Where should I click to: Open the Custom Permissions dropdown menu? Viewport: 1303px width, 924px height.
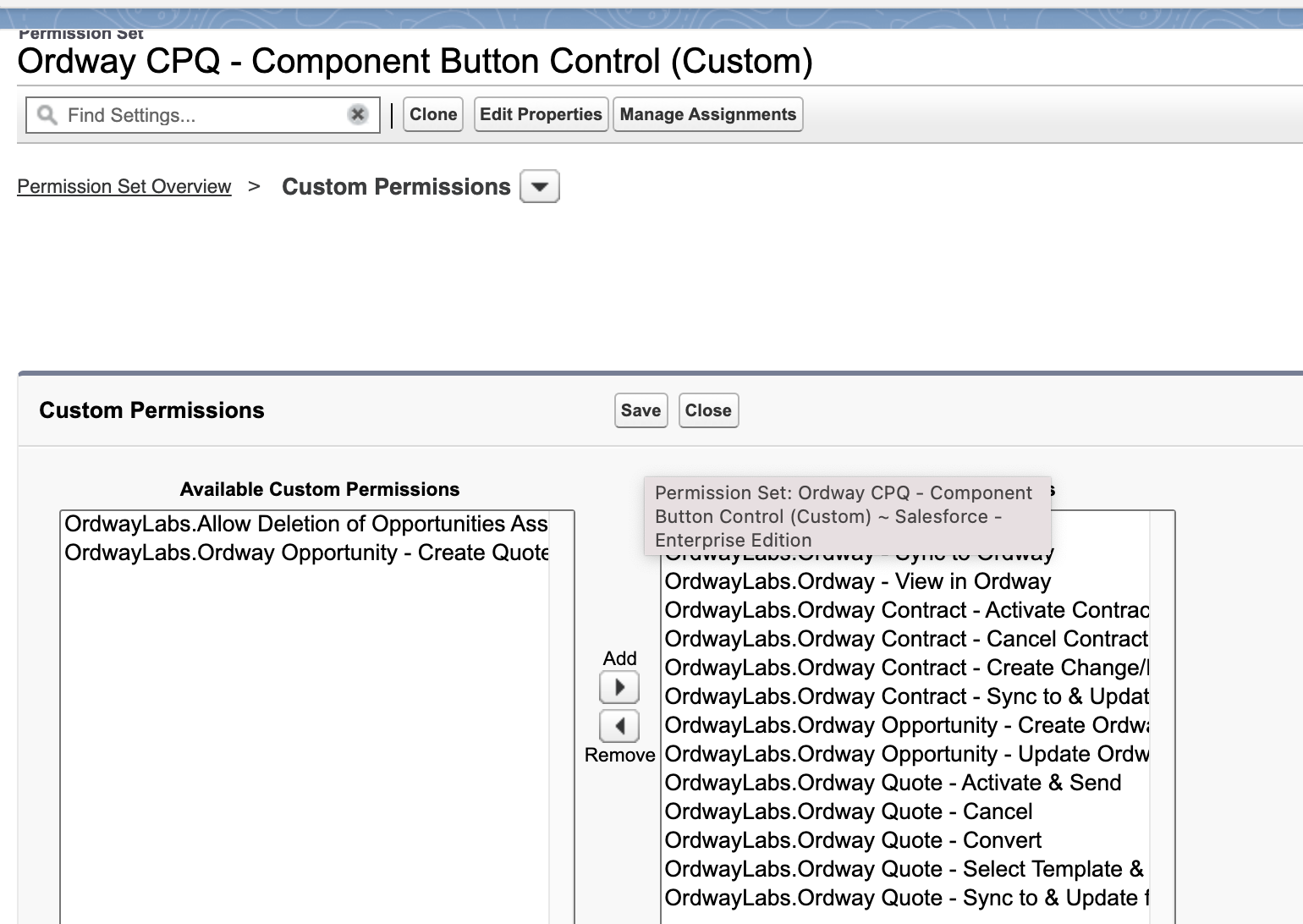540,186
